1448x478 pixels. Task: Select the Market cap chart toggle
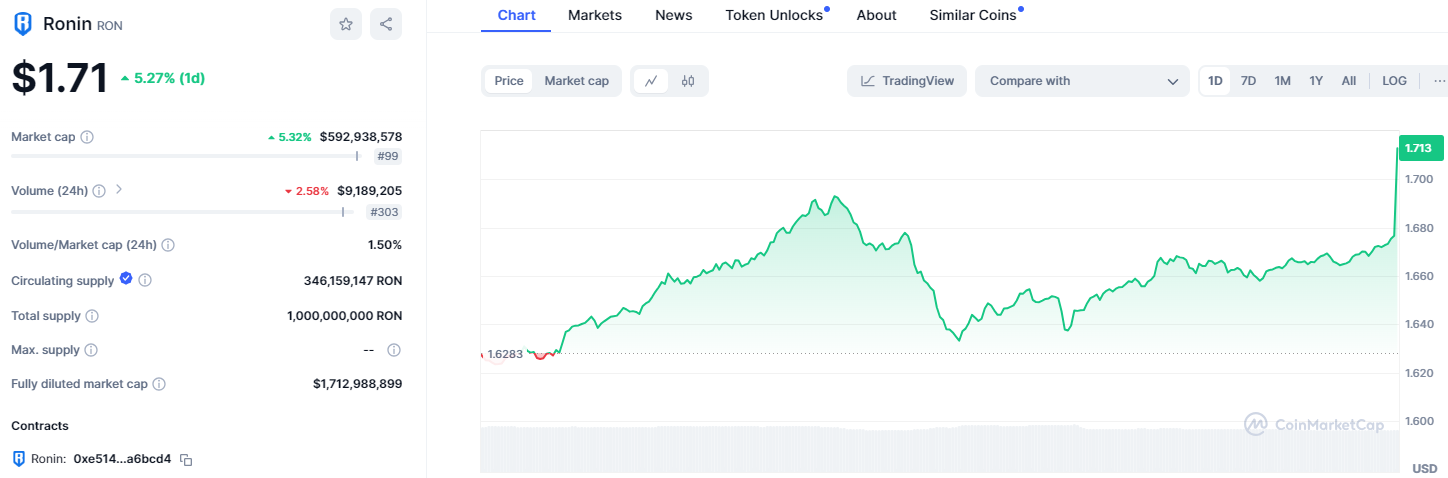(577, 81)
